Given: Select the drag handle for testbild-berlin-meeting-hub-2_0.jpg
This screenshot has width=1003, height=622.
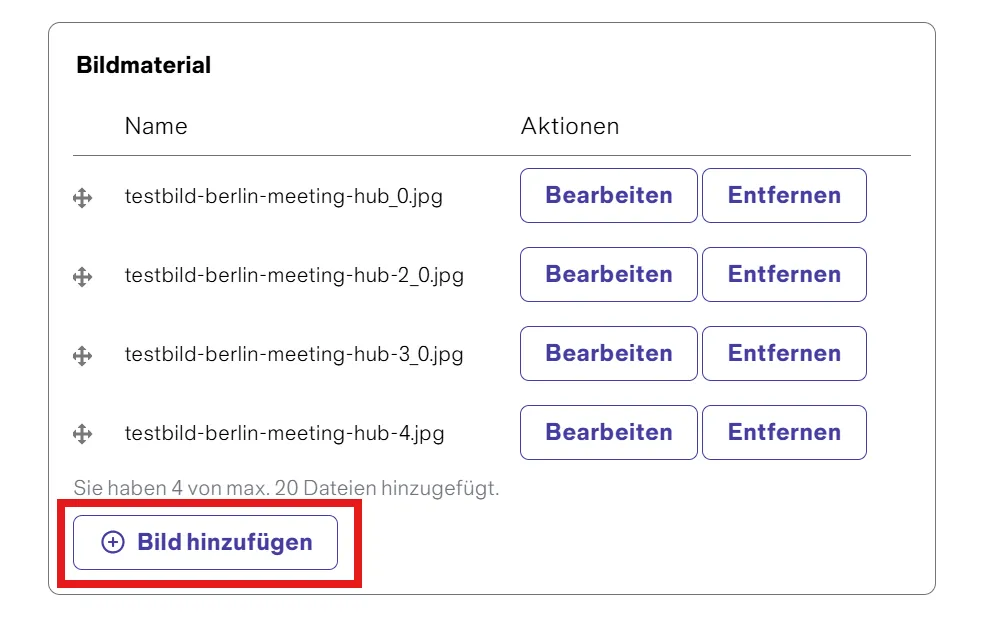Looking at the screenshot, I should 84,275.
